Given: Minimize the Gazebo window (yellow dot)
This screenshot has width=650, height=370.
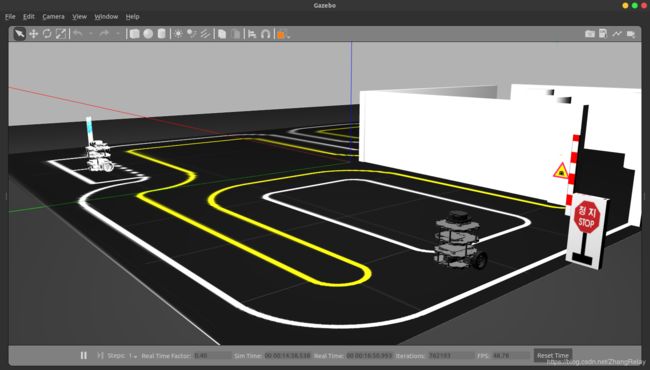Looking at the screenshot, I should pos(625,6).
